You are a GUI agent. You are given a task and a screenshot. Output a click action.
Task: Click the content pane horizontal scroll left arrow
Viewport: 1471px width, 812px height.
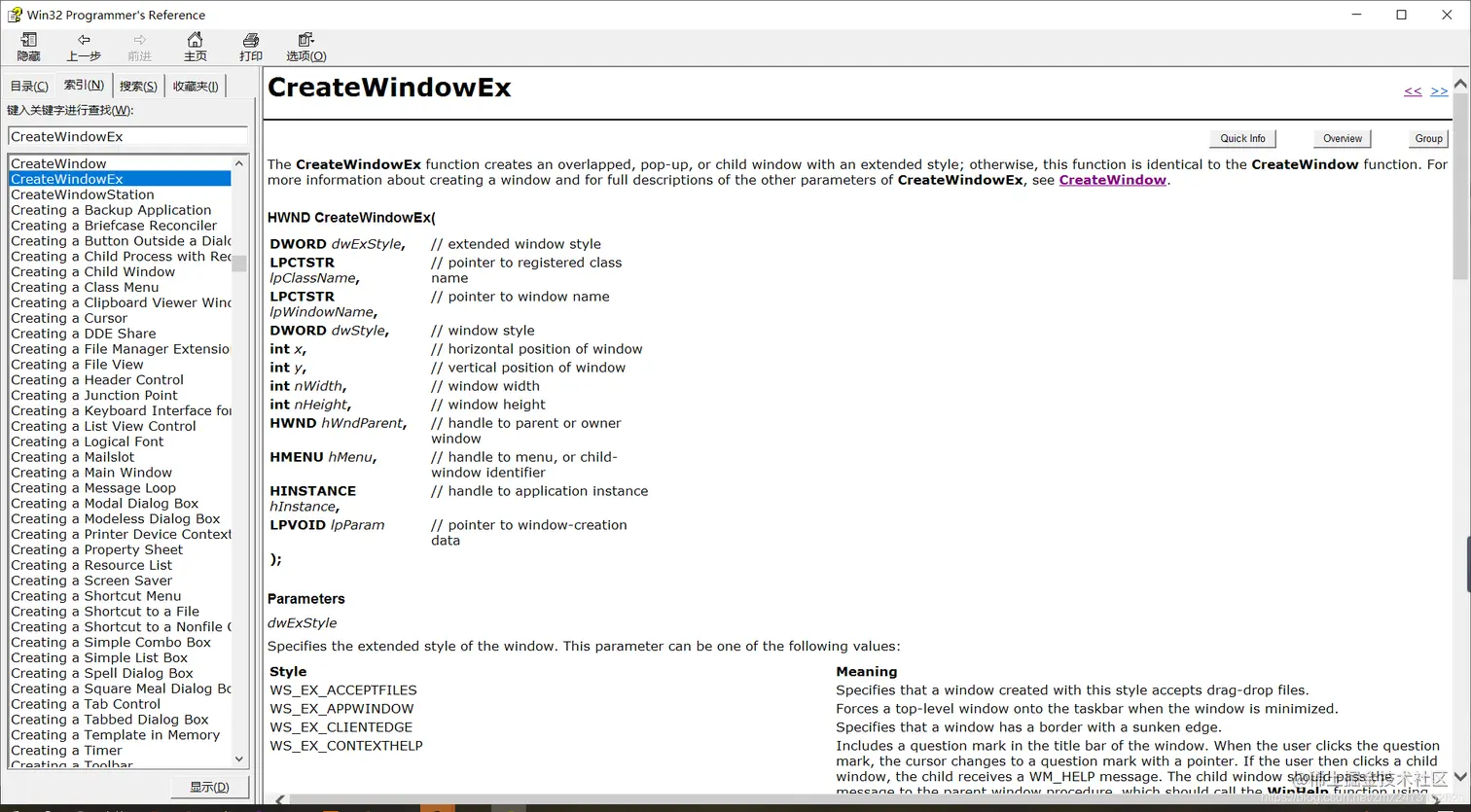[x=280, y=800]
